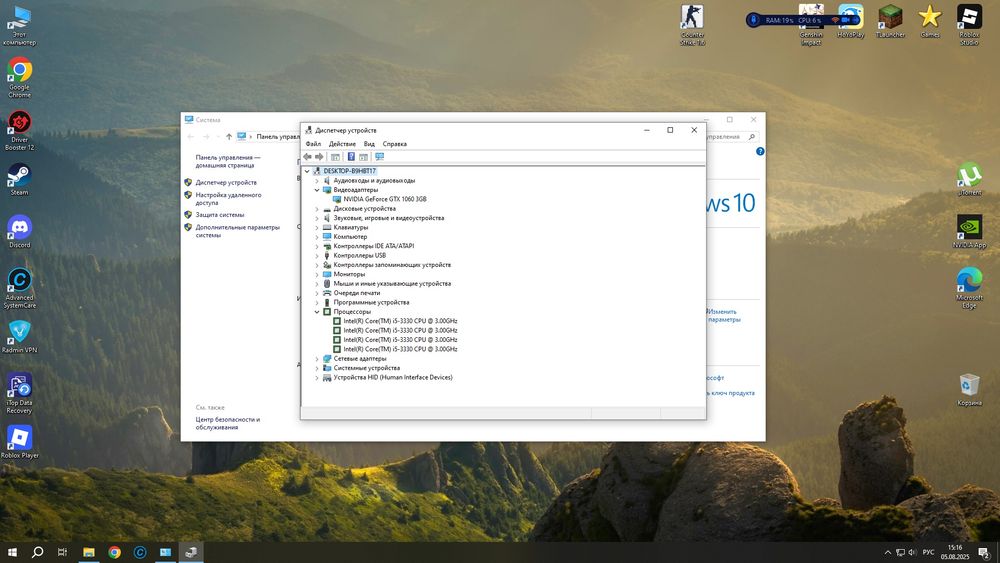Open Advanced SystemCare desktop icon
The image size is (1000, 563).
pyautogui.click(x=20, y=288)
